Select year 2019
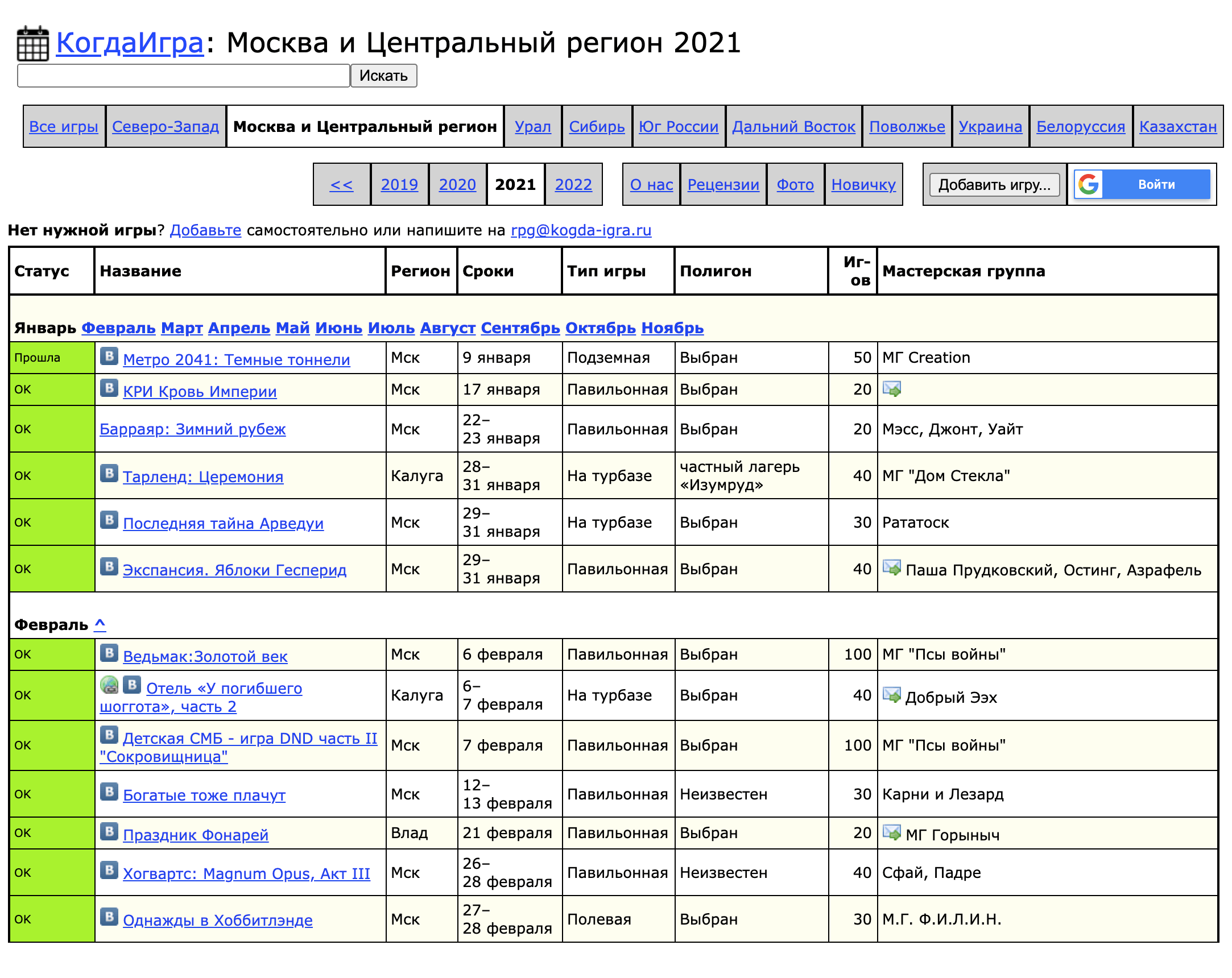 tap(399, 185)
